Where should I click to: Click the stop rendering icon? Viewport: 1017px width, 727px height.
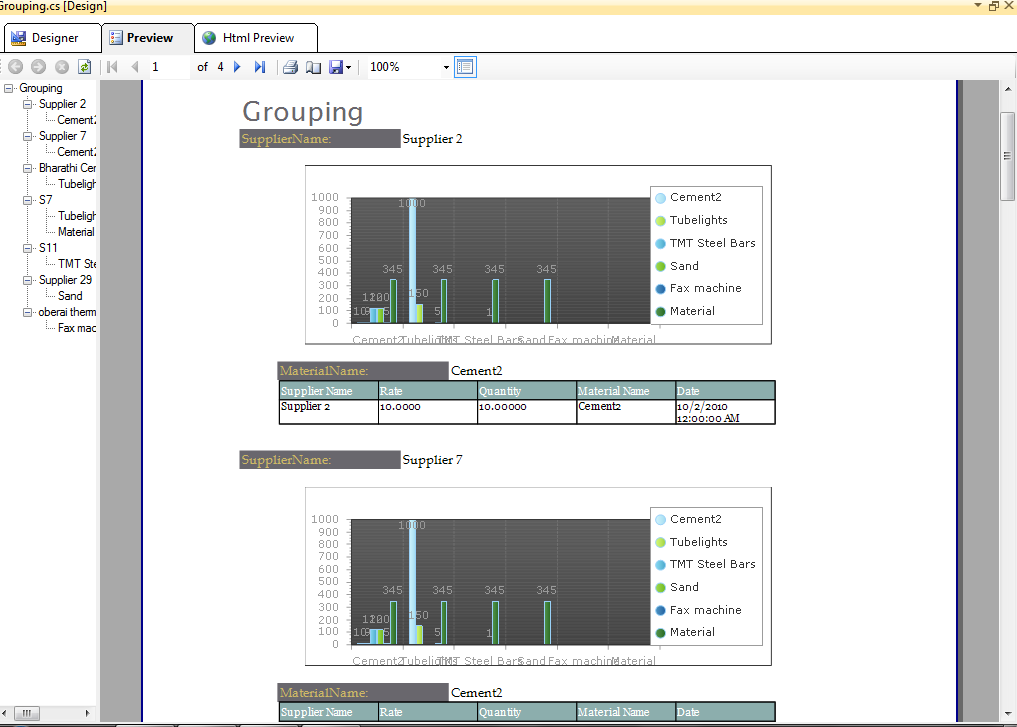tap(62, 67)
